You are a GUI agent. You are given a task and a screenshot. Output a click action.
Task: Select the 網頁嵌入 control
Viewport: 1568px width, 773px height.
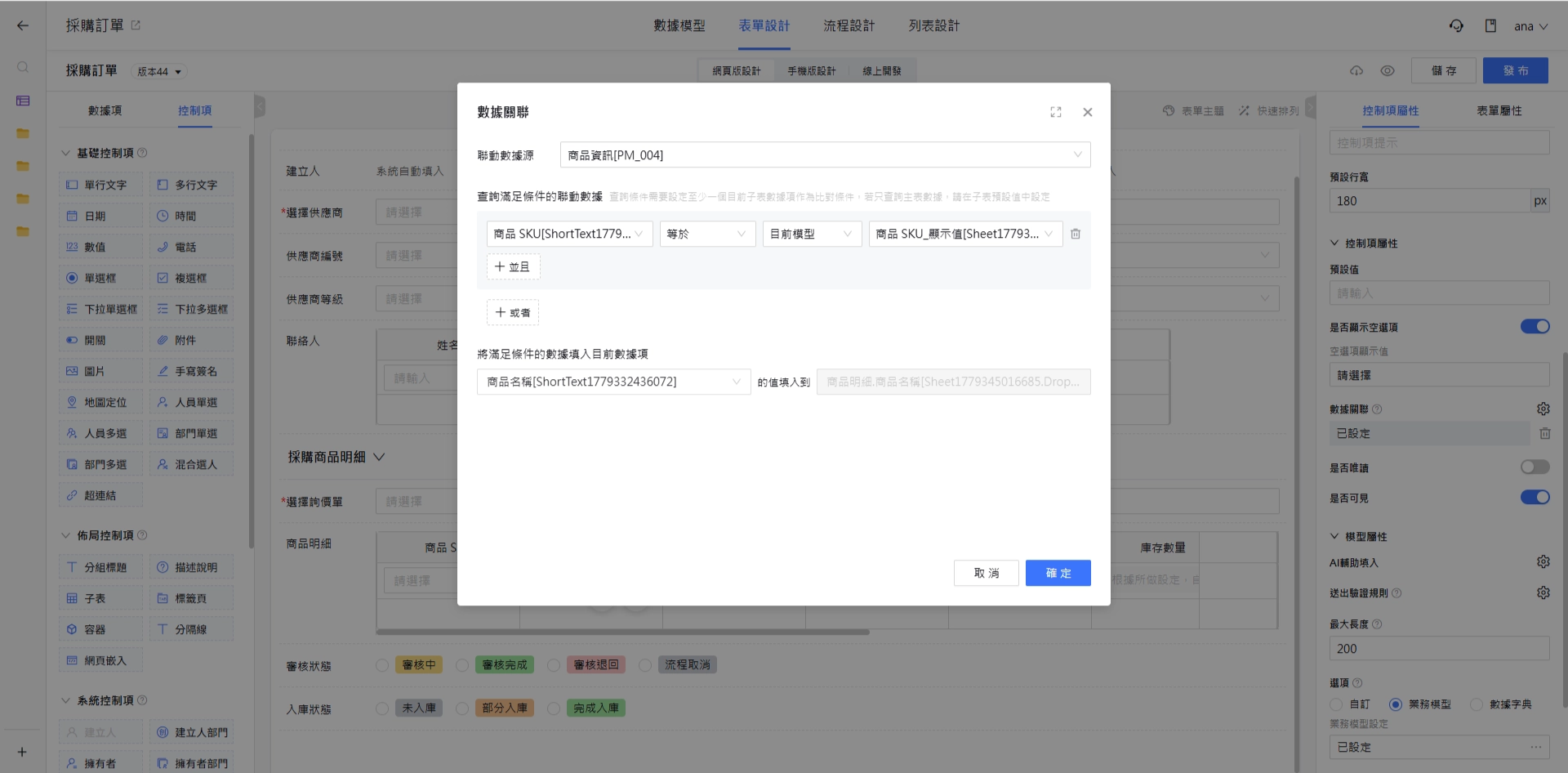pyautogui.click(x=100, y=660)
